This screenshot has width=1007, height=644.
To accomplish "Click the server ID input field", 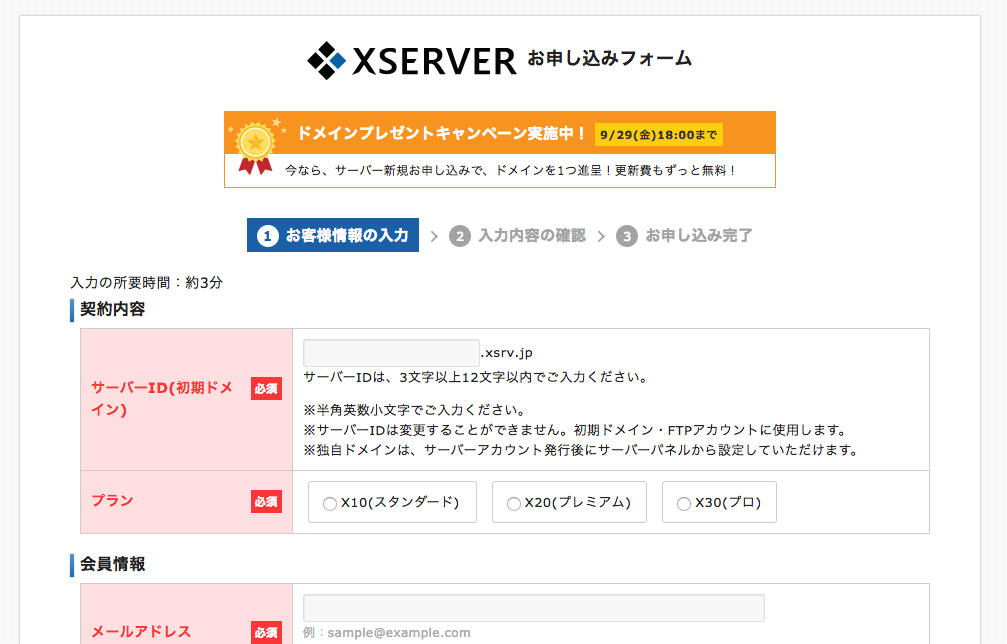I will [391, 353].
